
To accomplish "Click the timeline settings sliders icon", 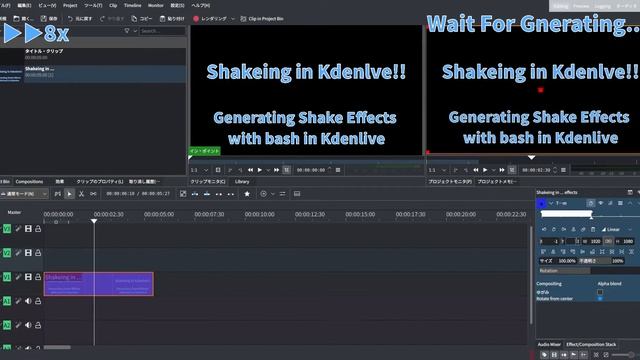I will click(282, 194).
